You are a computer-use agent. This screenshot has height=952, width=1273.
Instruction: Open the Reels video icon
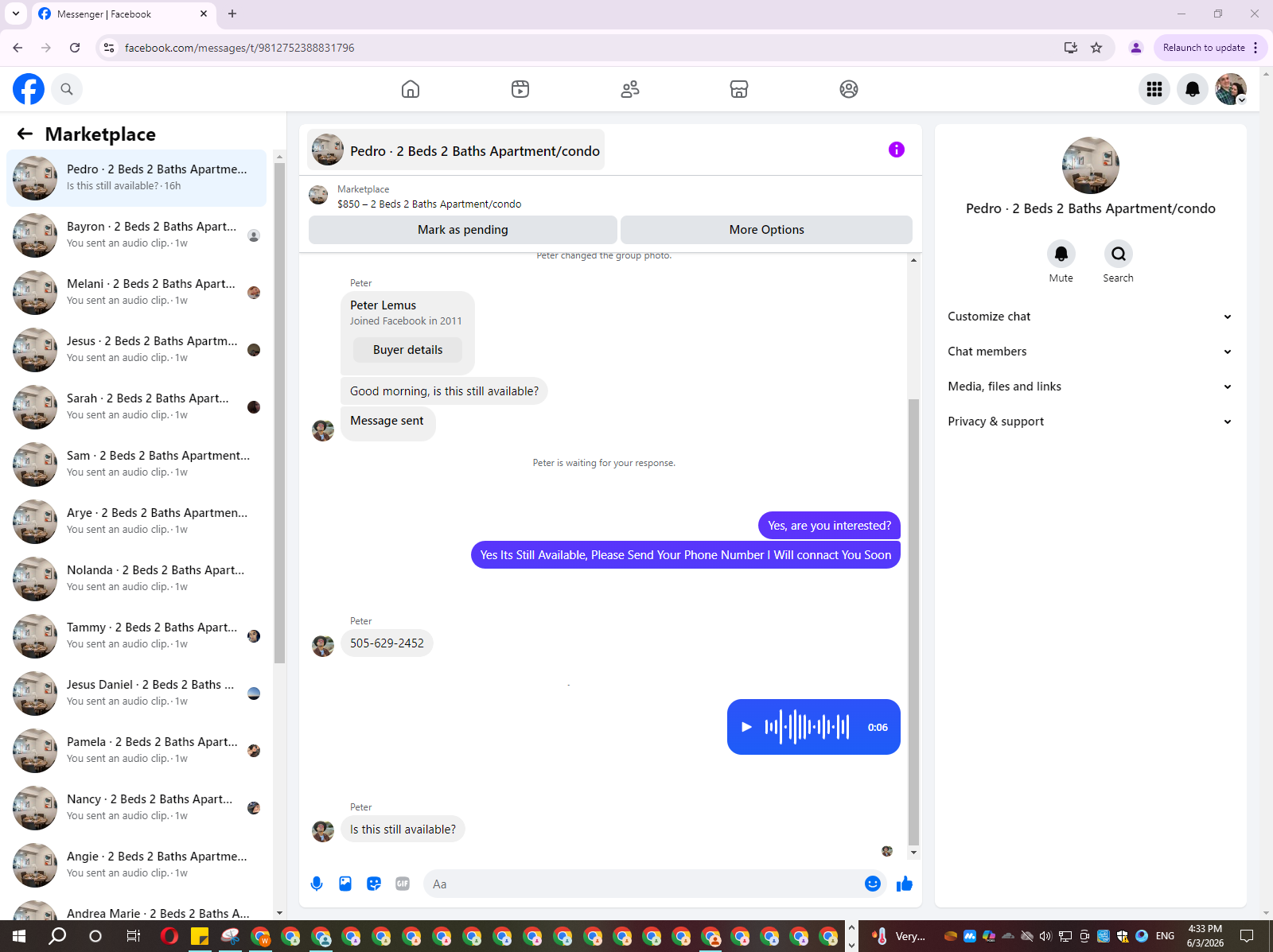pyautogui.click(x=520, y=89)
